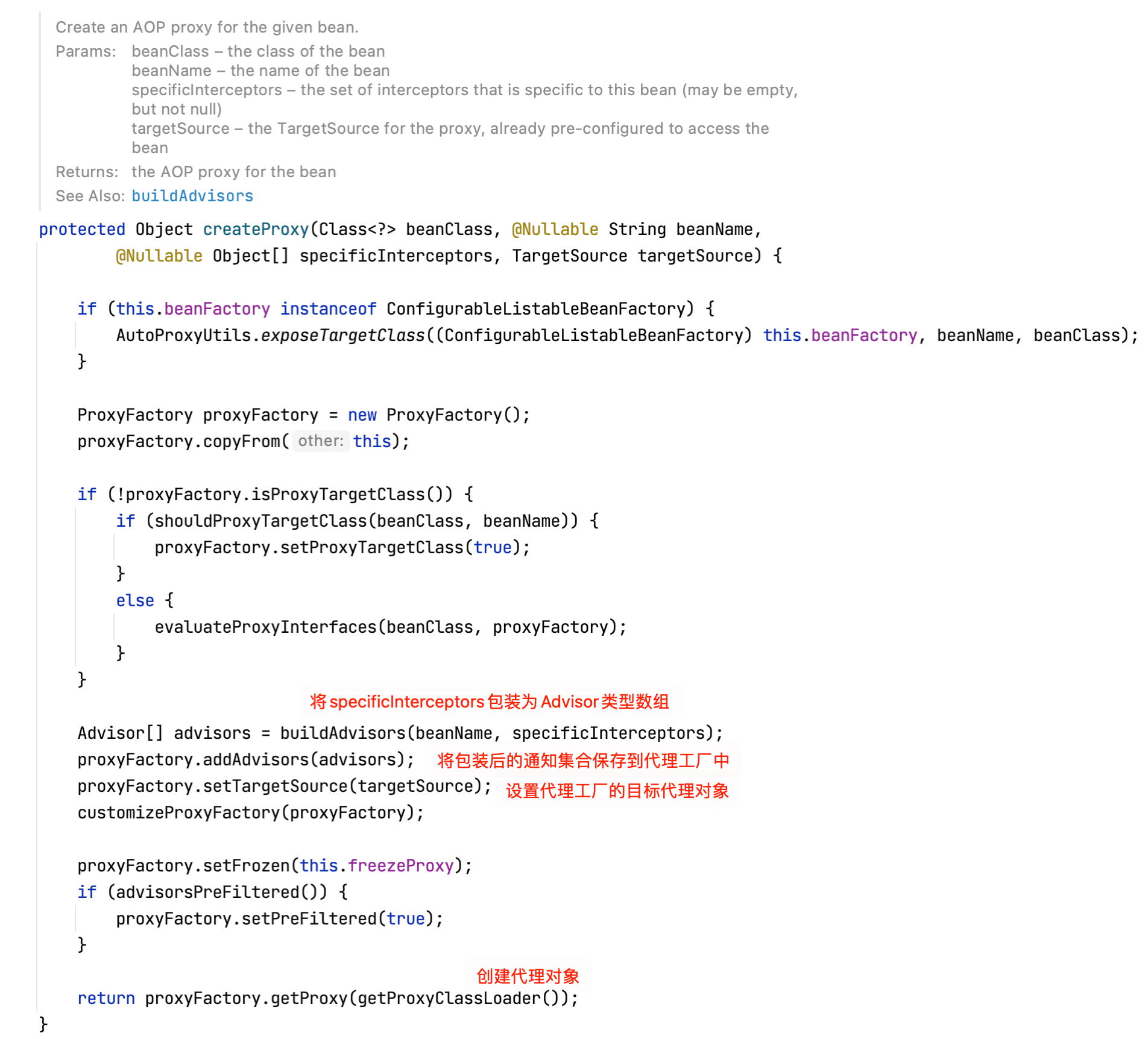Click the red annotation above the return statement
1148x1039 pixels.
pyautogui.click(x=528, y=976)
